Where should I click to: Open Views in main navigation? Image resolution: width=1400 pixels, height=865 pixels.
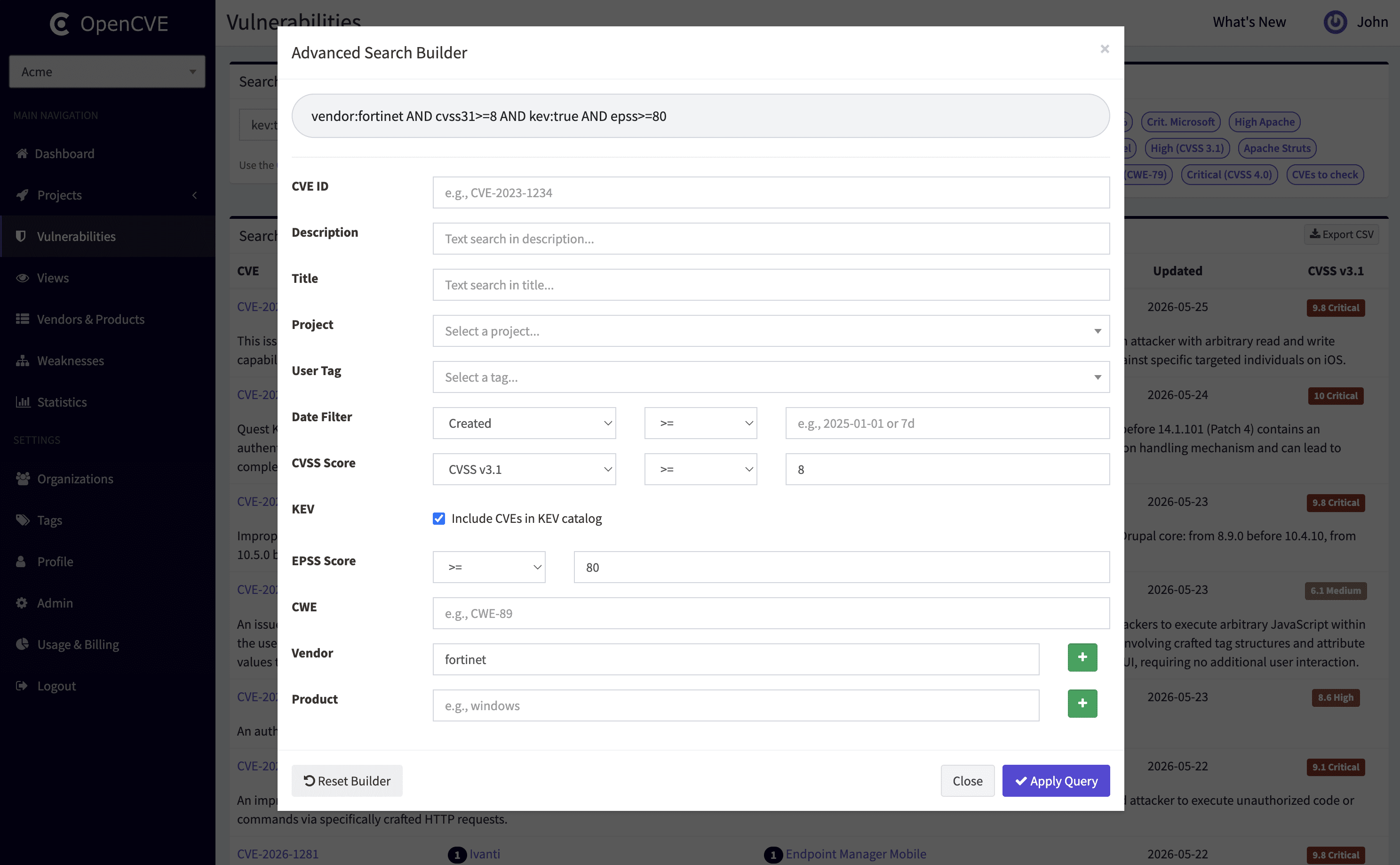tap(108, 278)
